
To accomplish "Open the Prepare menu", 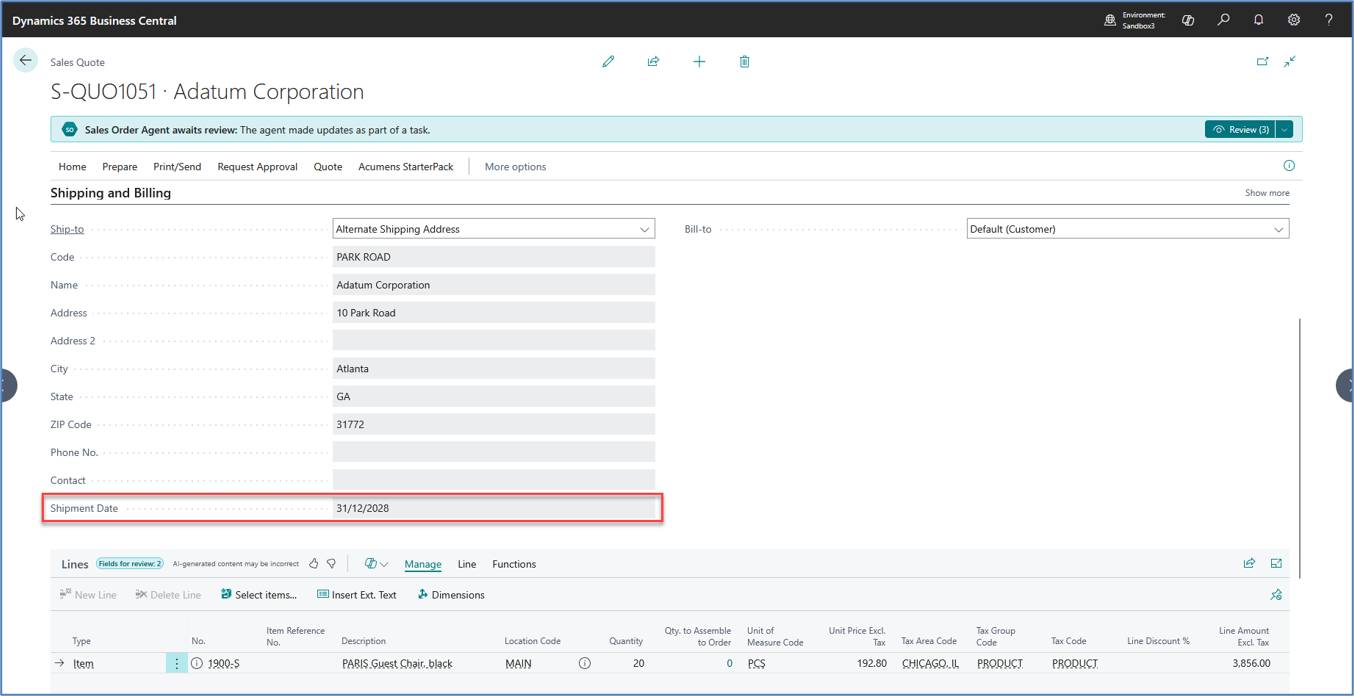I will point(120,167).
